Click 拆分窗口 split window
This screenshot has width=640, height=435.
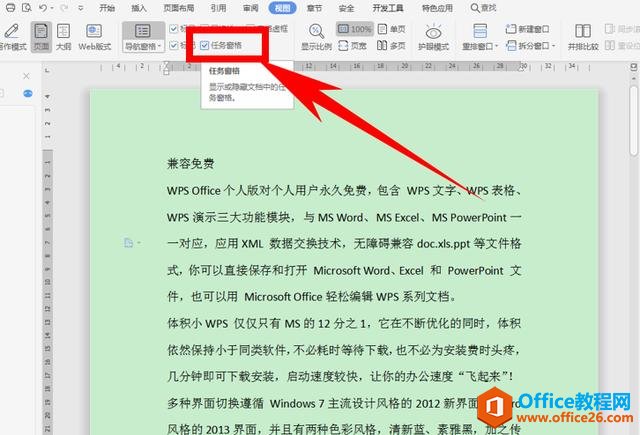tap(527, 46)
